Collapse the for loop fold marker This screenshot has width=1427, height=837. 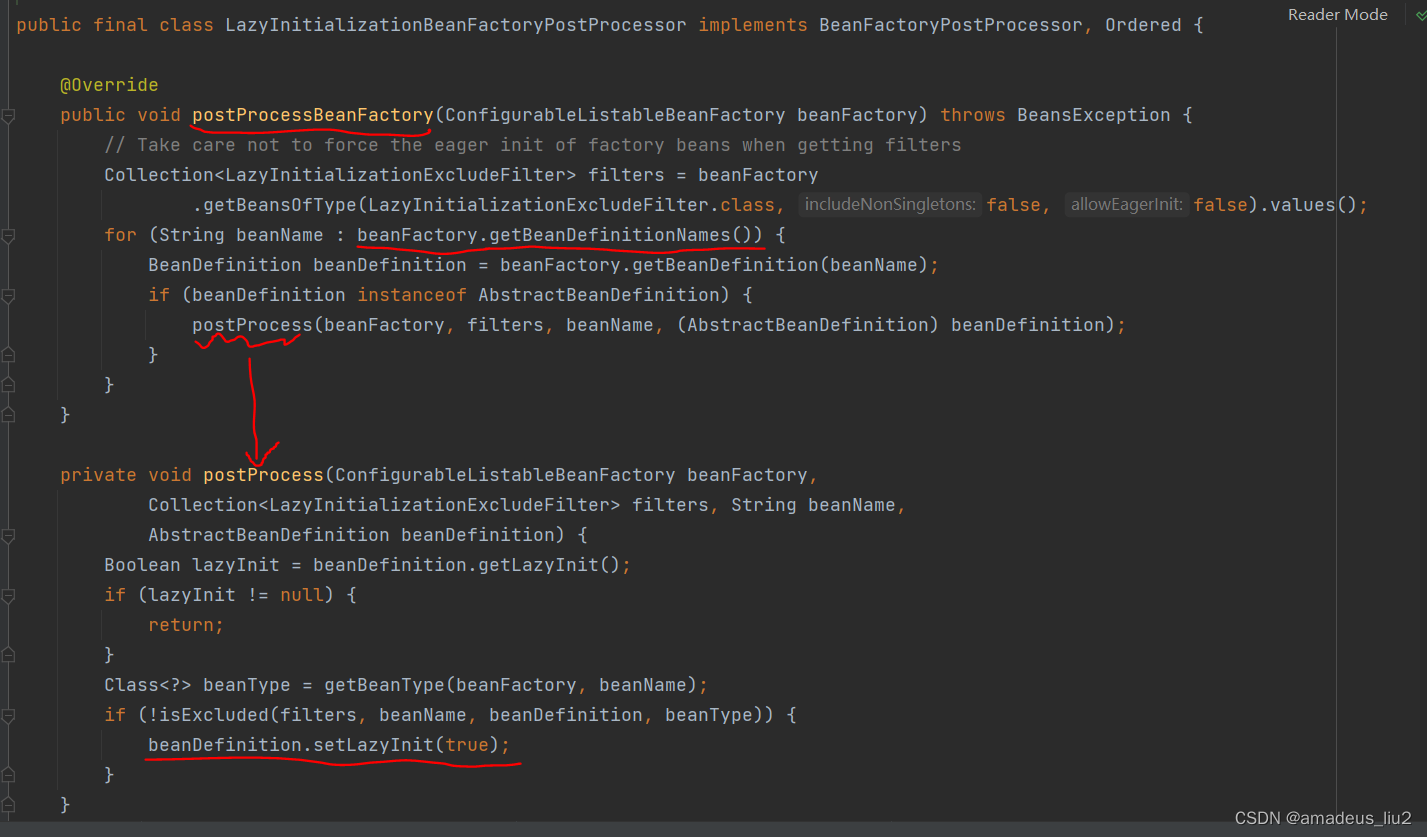click(8, 236)
